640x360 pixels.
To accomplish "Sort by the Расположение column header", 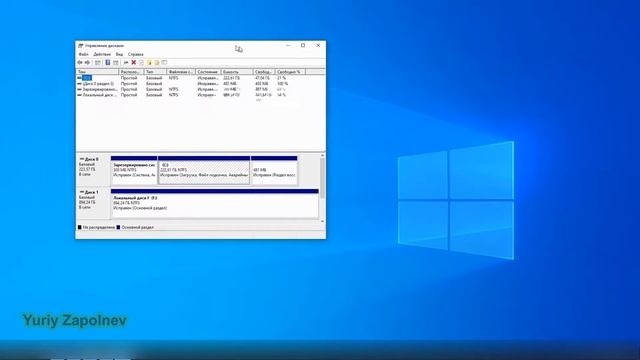I will coord(131,72).
